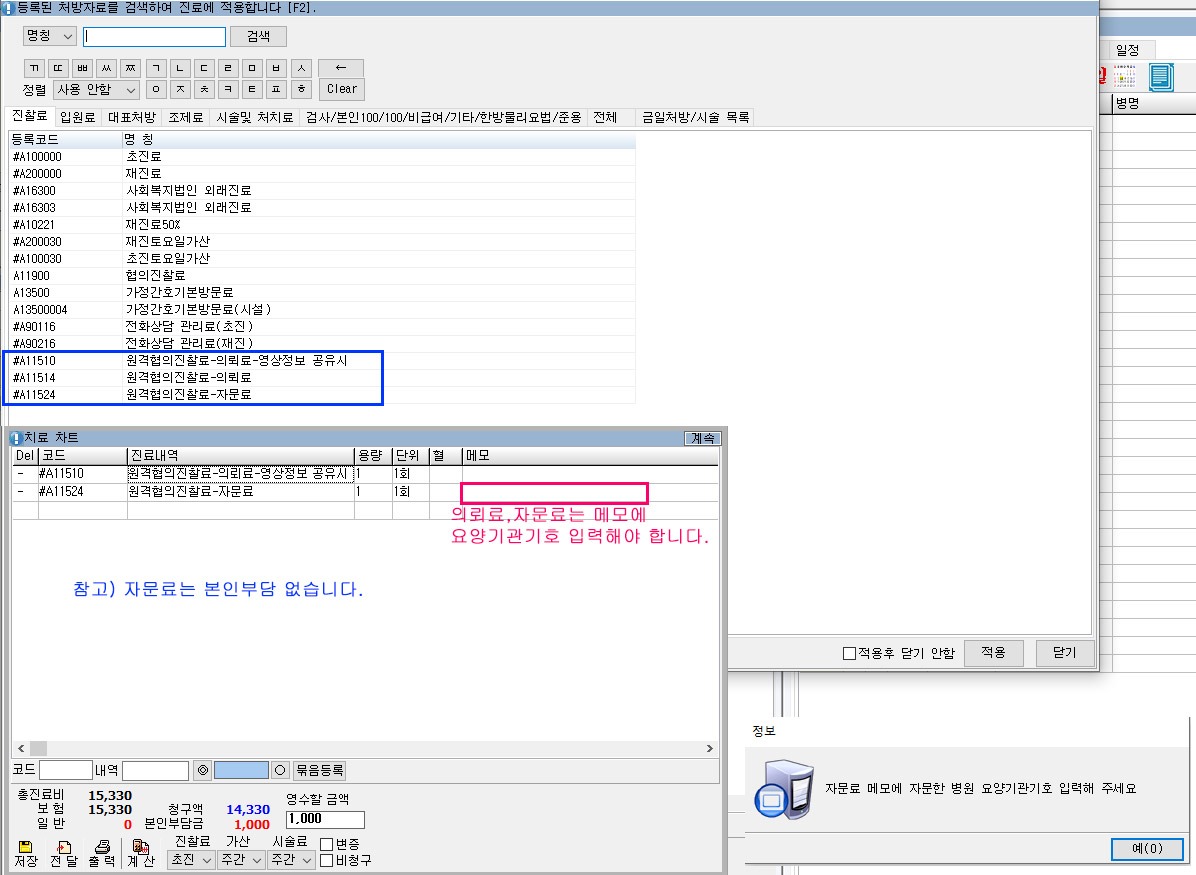Click the 검색 search button

[258, 36]
